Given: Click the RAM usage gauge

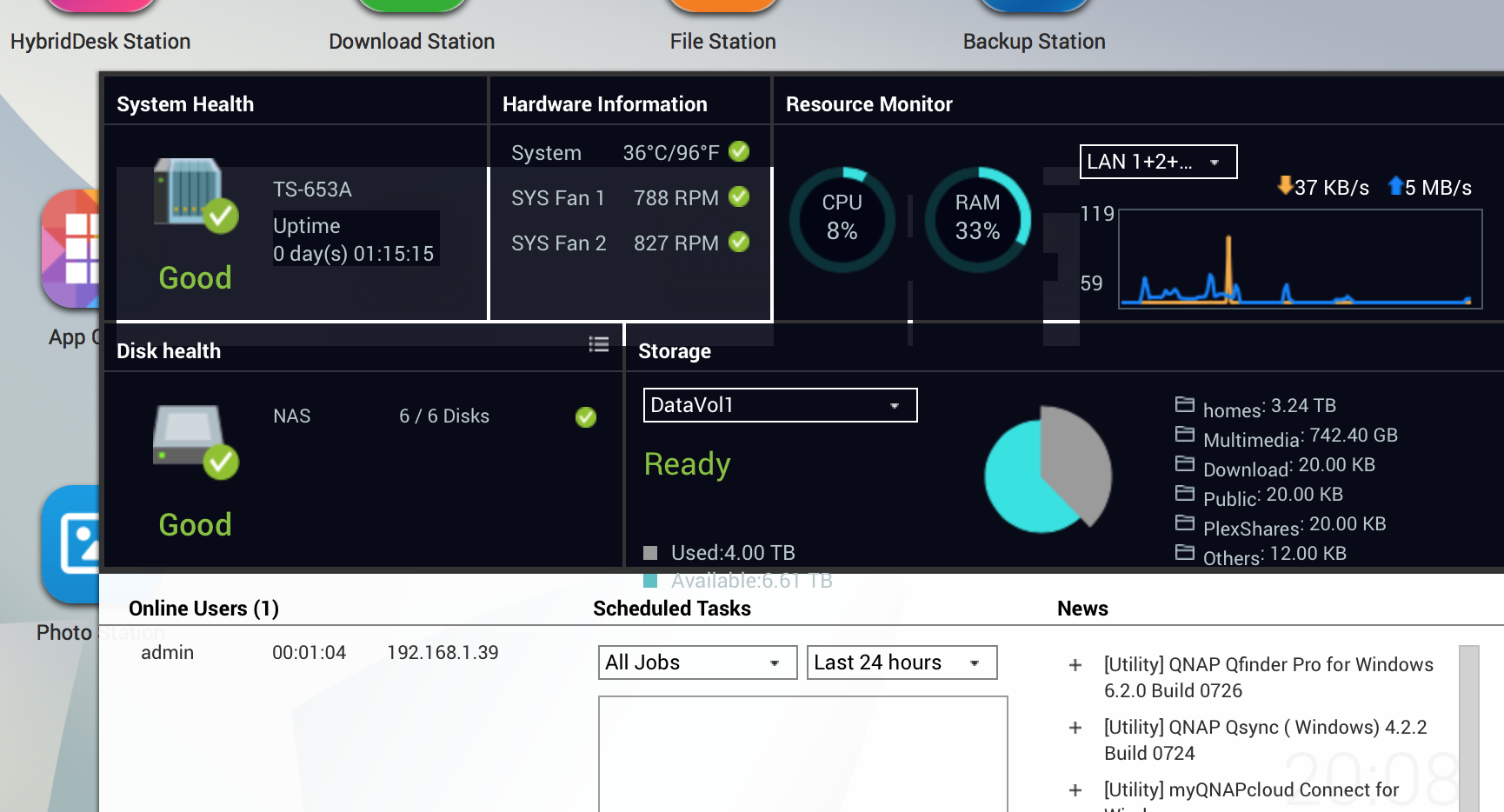Looking at the screenshot, I should click(977, 218).
